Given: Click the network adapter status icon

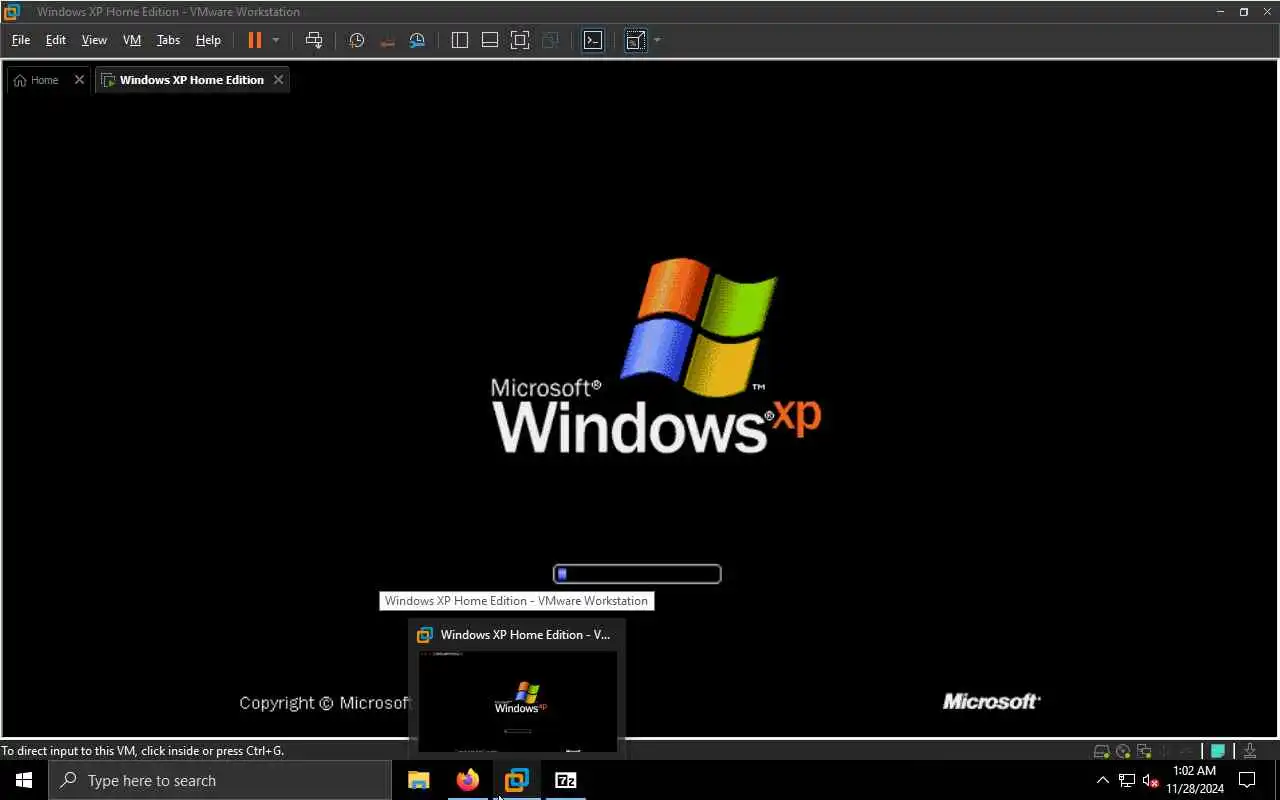Looking at the screenshot, I should click(1144, 751).
